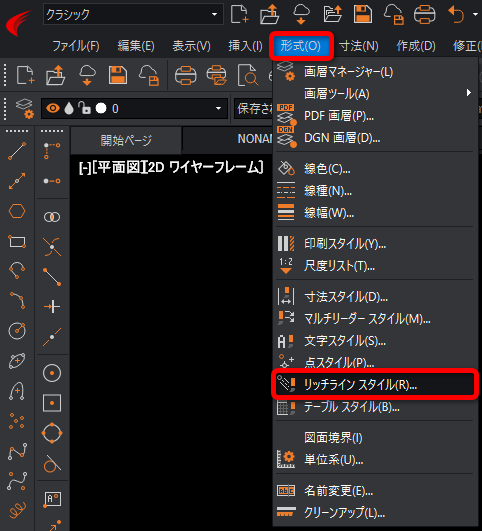
Task: Select the Helix spiral tool
Action: [18, 510]
